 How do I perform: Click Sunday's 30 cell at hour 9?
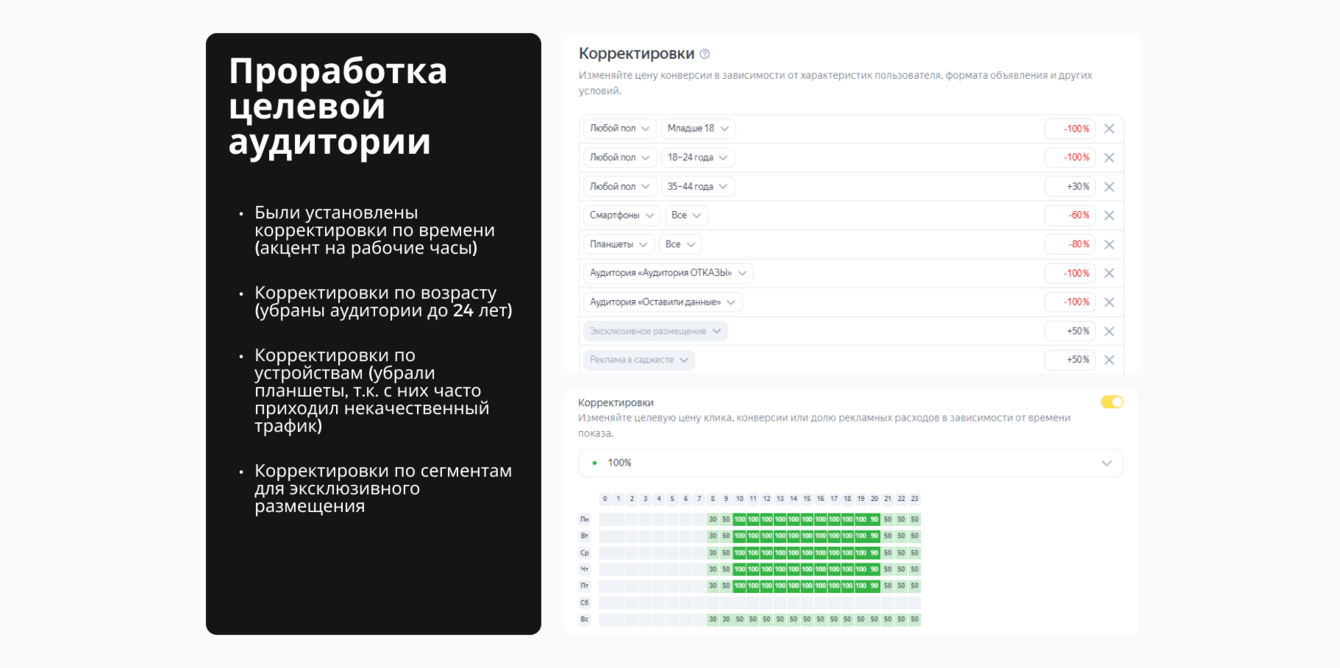pos(726,619)
